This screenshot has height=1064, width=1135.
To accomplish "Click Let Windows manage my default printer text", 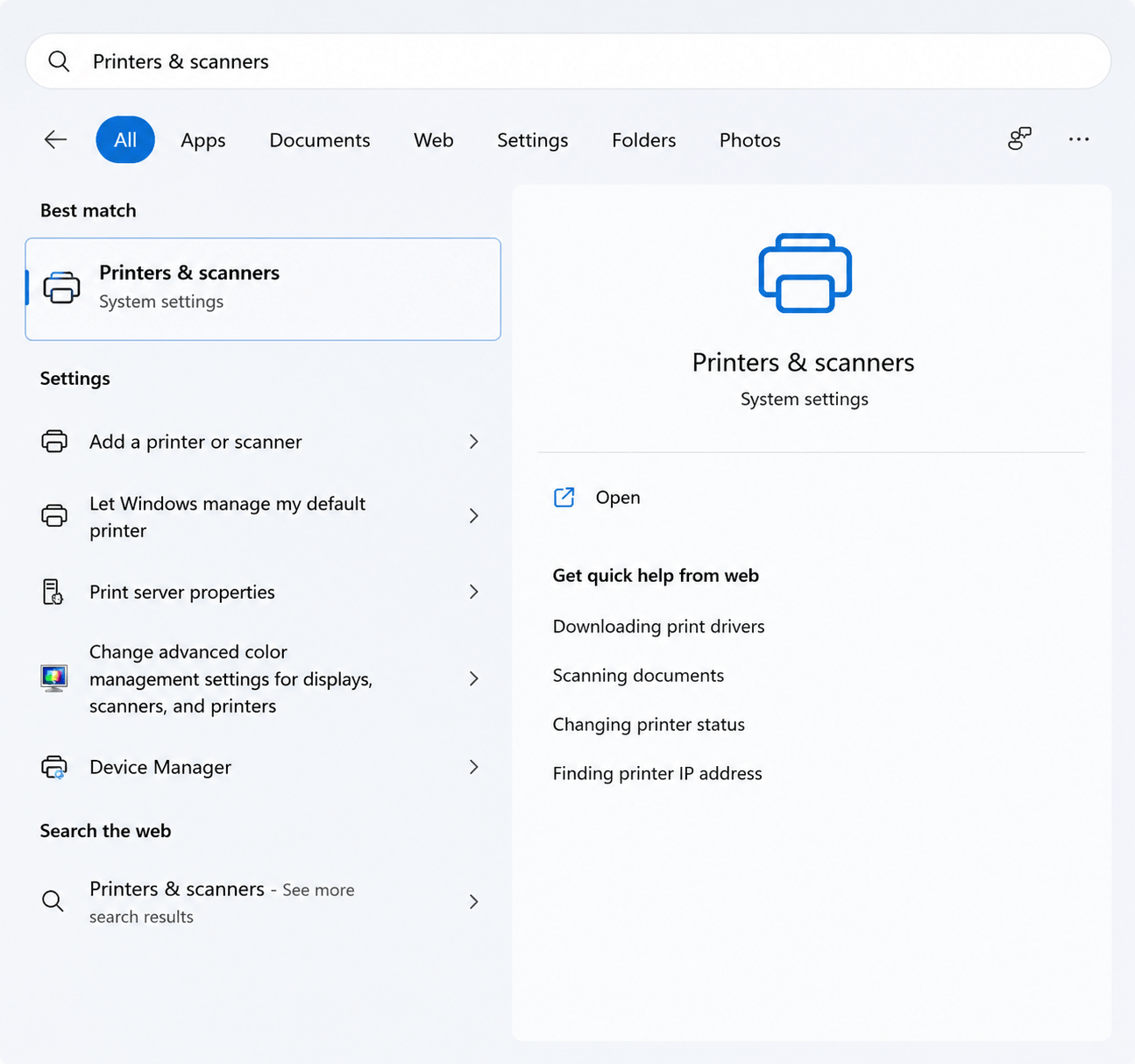I will coord(228,517).
